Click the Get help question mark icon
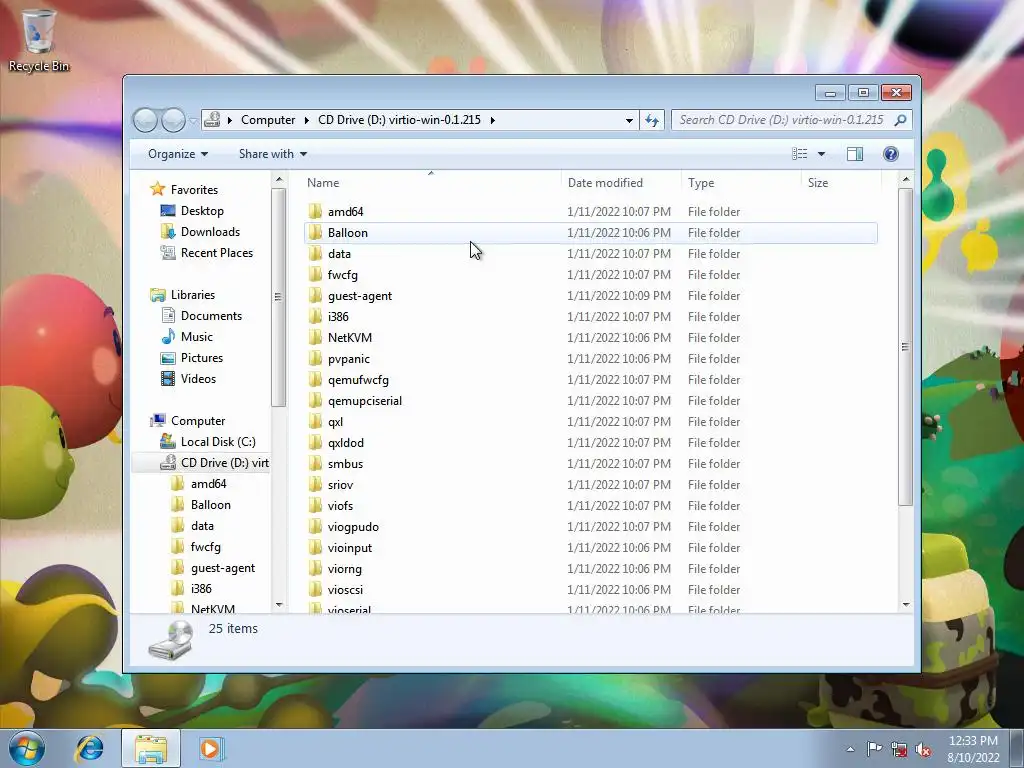Viewport: 1024px width, 768px height. click(891, 153)
